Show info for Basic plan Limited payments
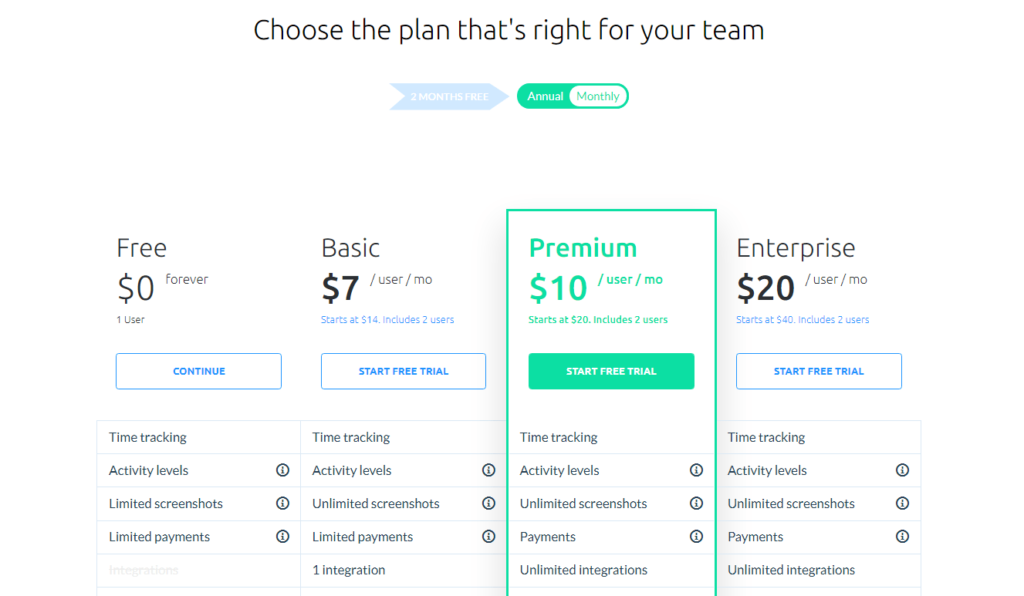Image resolution: width=1024 pixels, height=596 pixels. click(x=488, y=537)
